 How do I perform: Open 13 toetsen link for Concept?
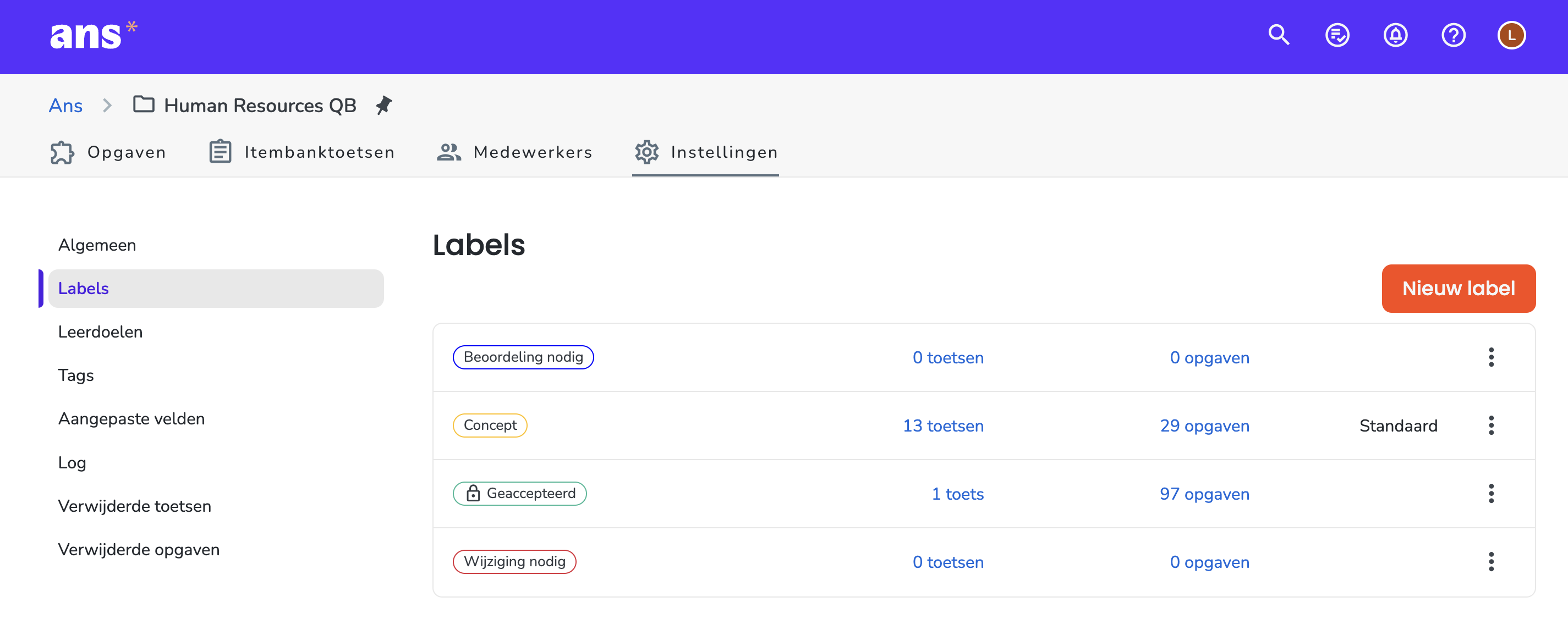[x=943, y=425]
